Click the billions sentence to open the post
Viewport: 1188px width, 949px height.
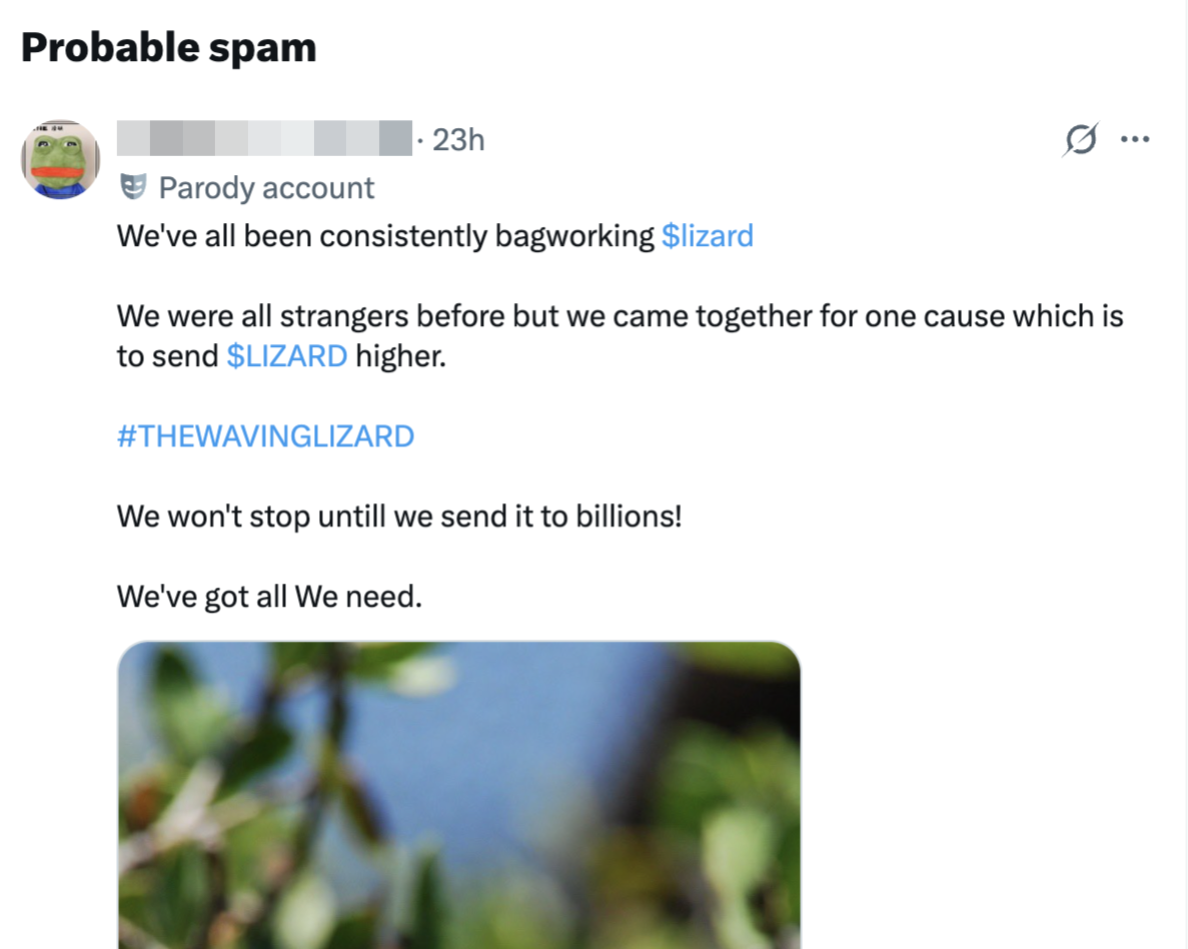pyautogui.click(x=399, y=516)
